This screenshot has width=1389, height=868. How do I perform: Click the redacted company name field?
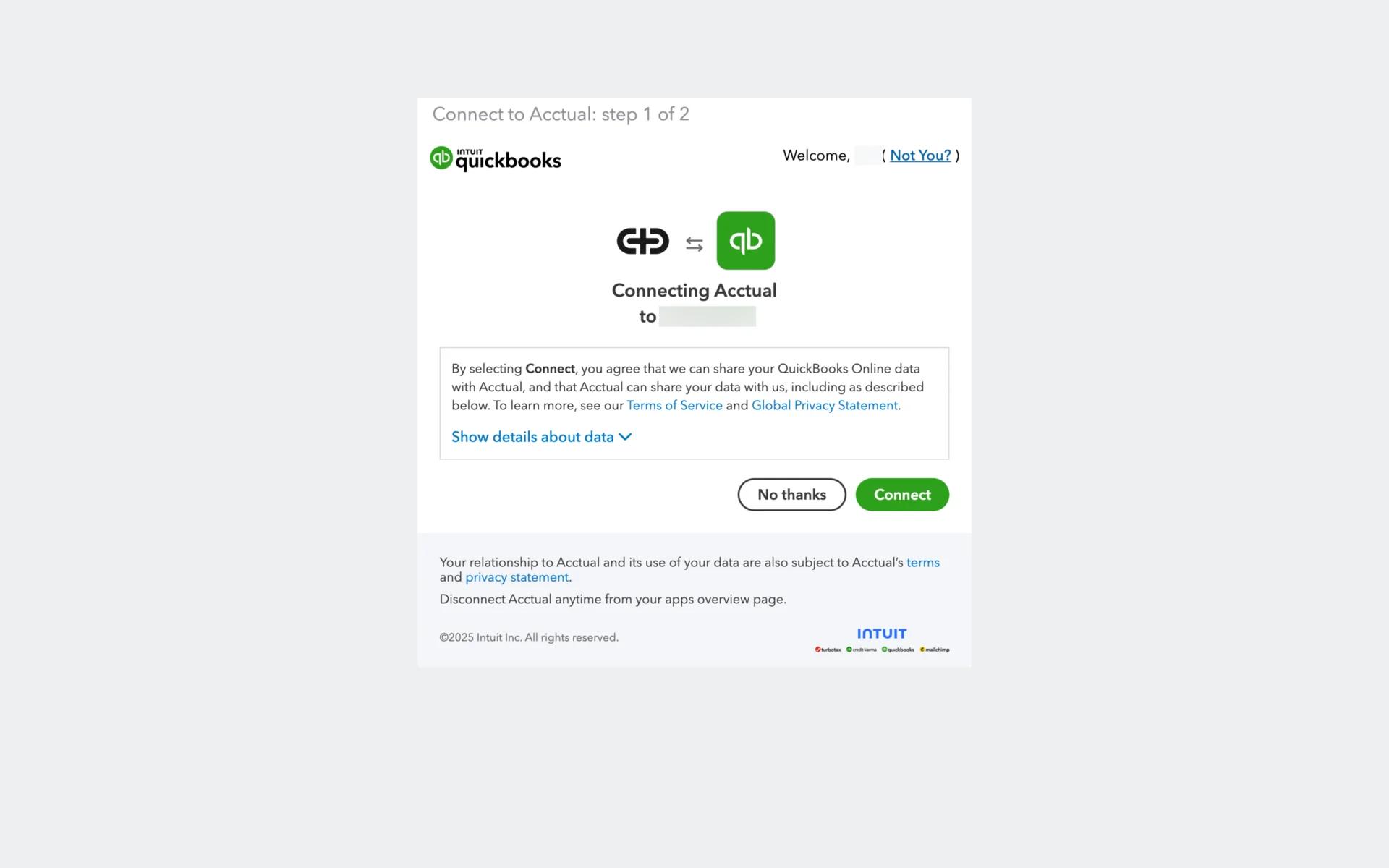pos(708,316)
